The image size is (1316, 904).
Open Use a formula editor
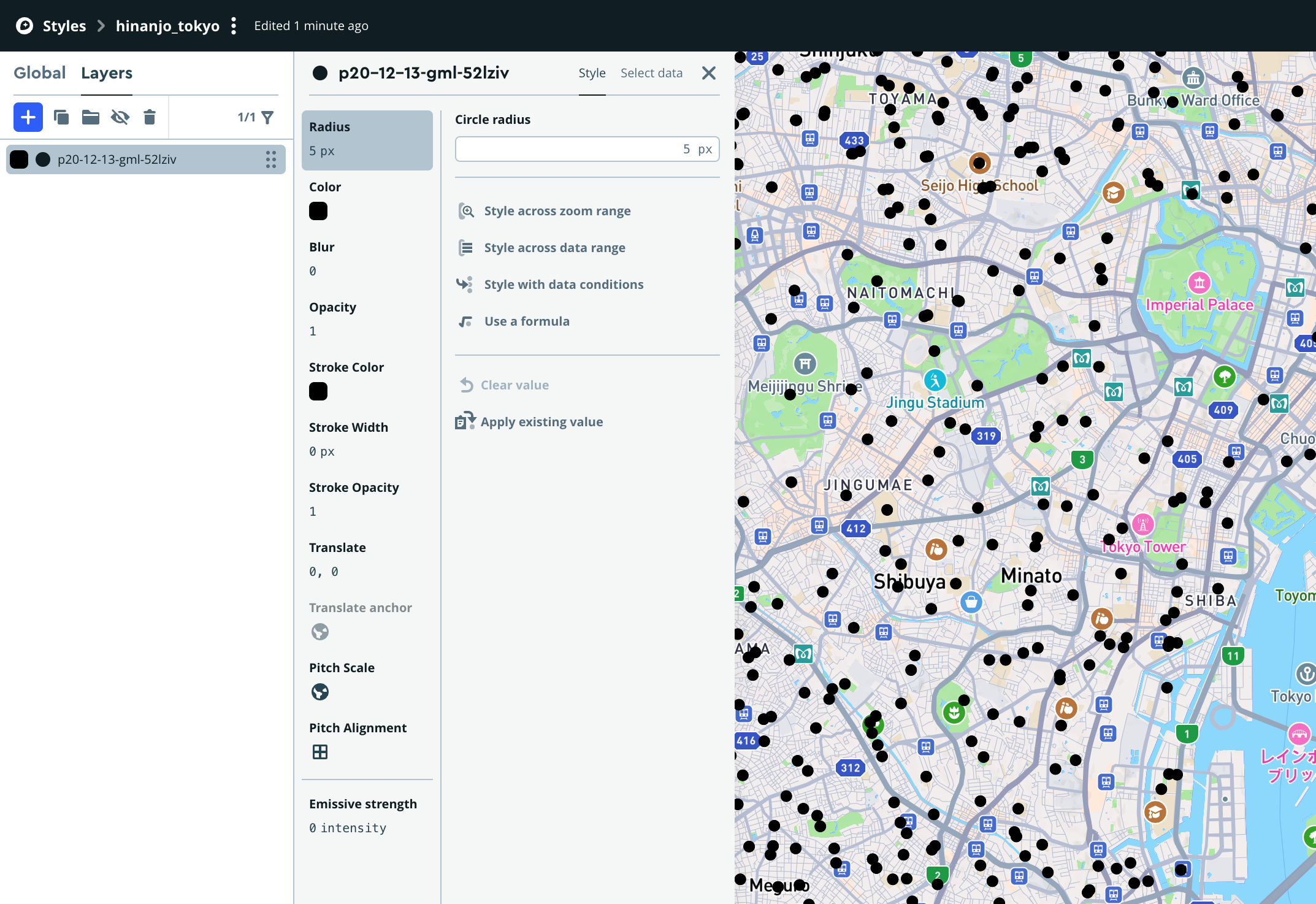(526, 321)
